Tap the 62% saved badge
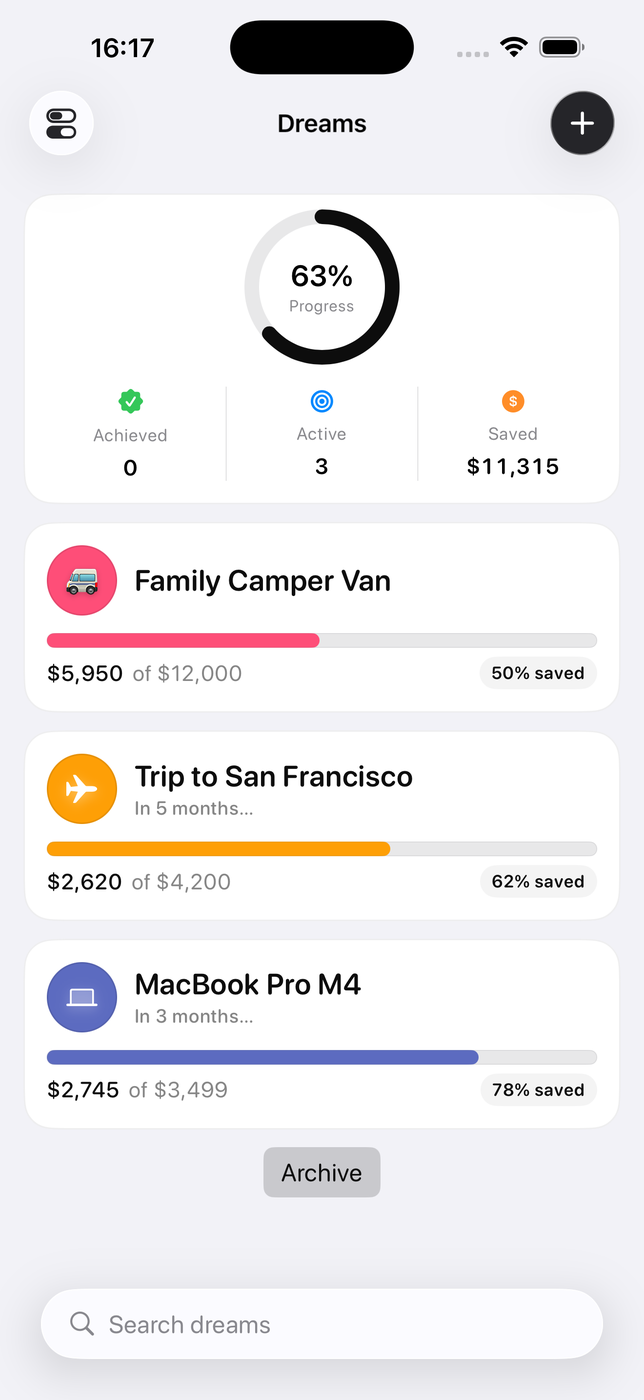 (x=538, y=881)
